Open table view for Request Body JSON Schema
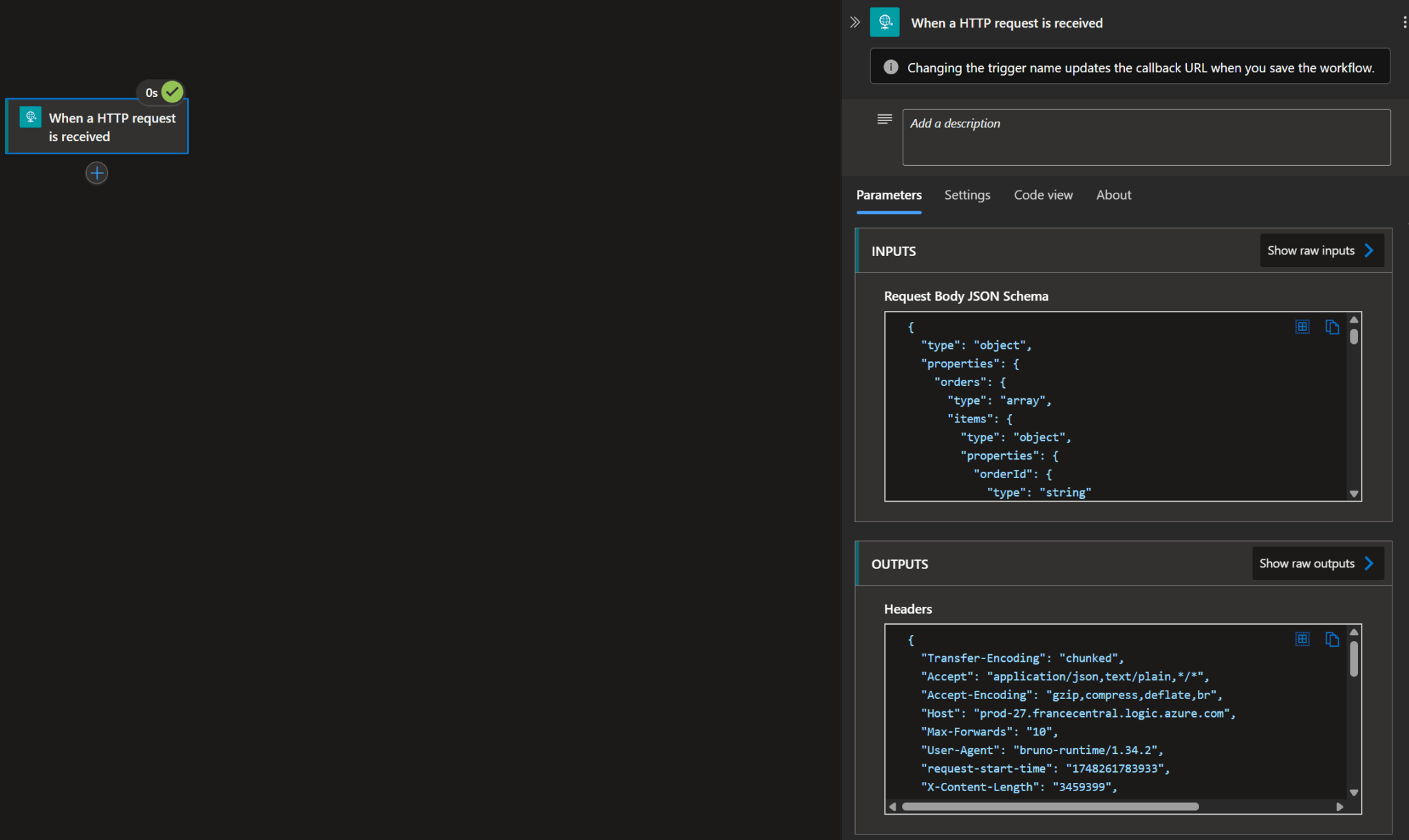The image size is (1409, 840). [1302, 327]
